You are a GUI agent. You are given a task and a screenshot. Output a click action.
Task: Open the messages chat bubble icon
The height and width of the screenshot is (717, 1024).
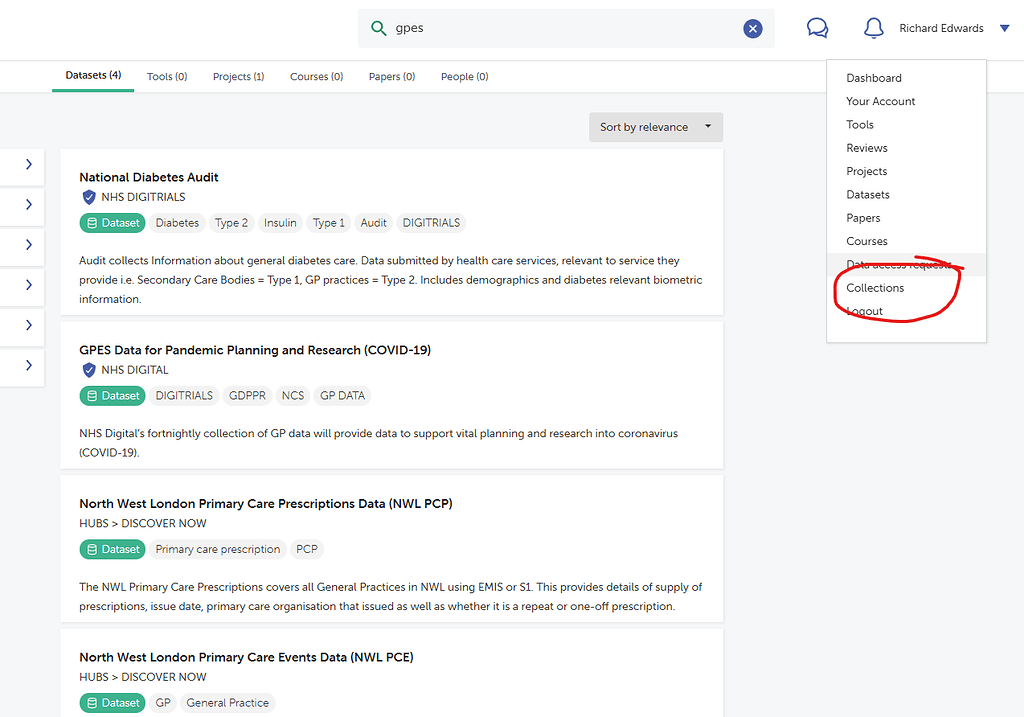coord(817,28)
